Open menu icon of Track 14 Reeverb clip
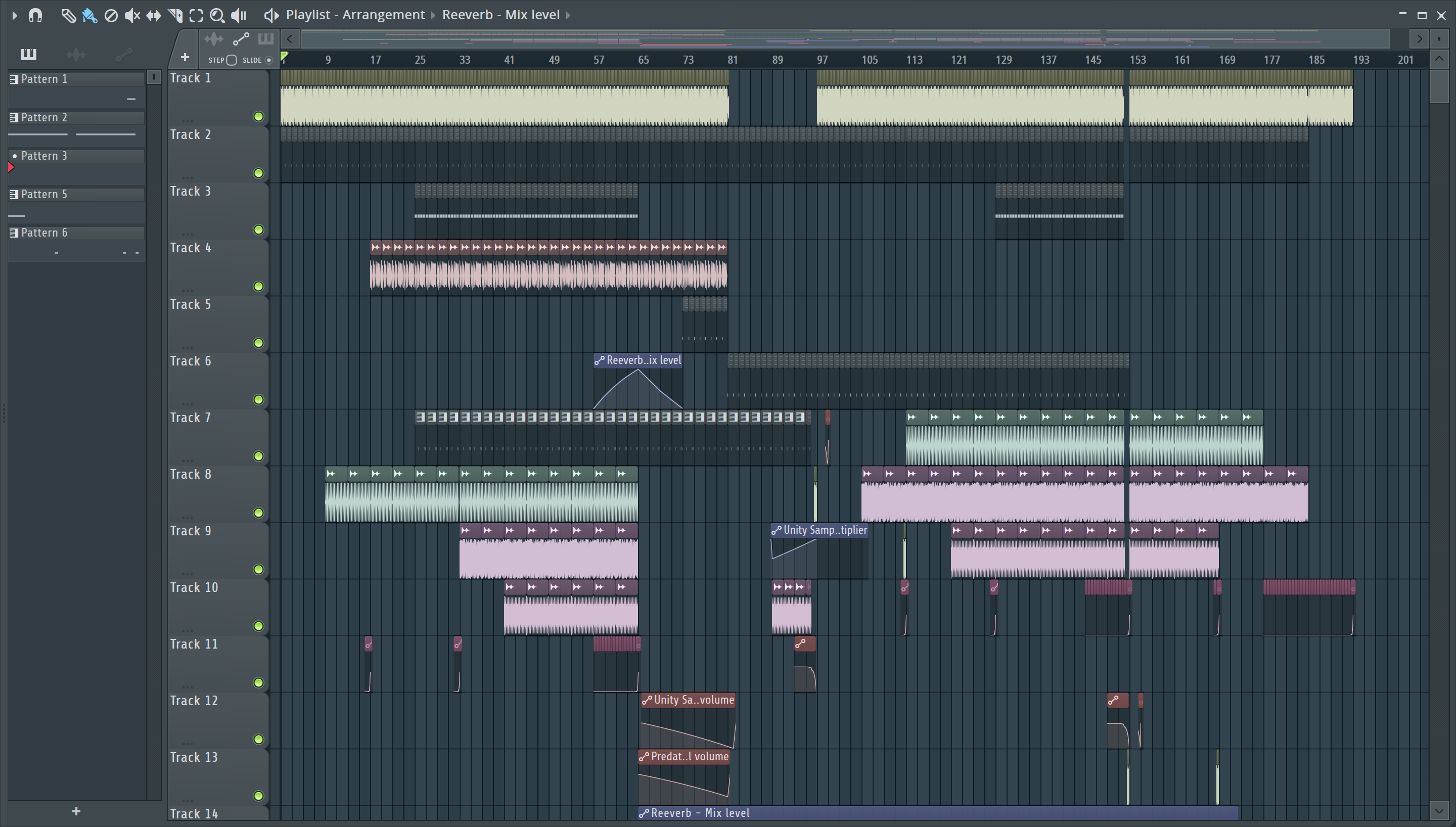 pos(644,813)
